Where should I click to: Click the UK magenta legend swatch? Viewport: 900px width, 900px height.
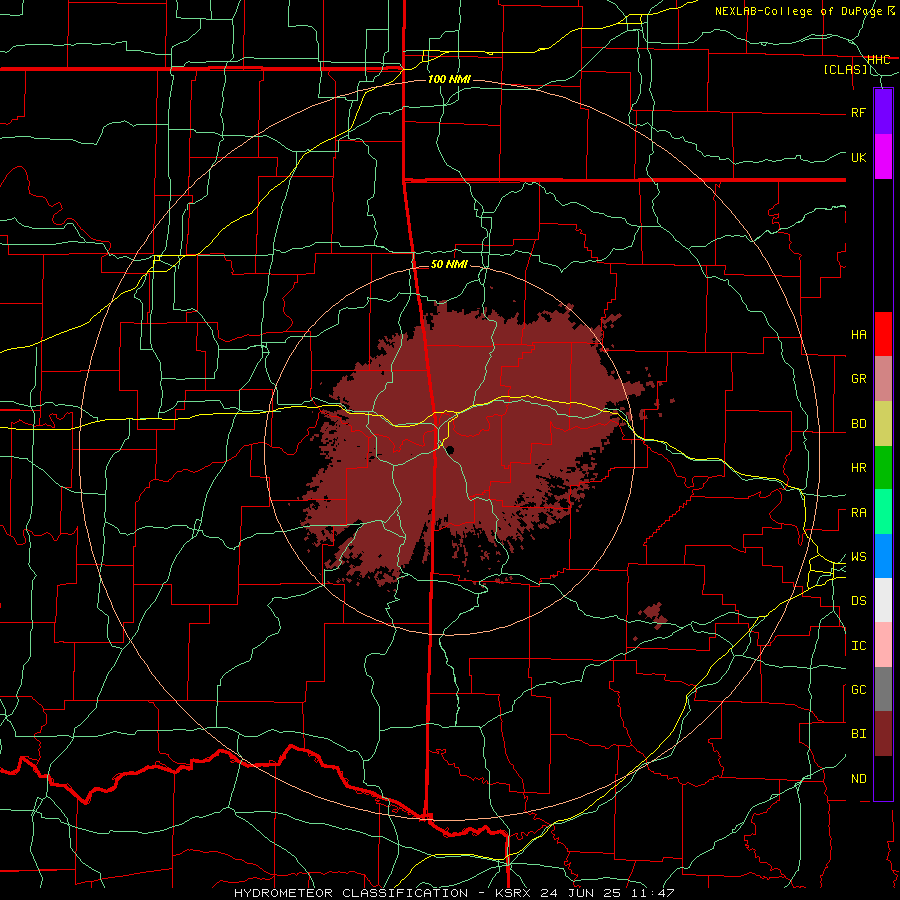point(883,157)
